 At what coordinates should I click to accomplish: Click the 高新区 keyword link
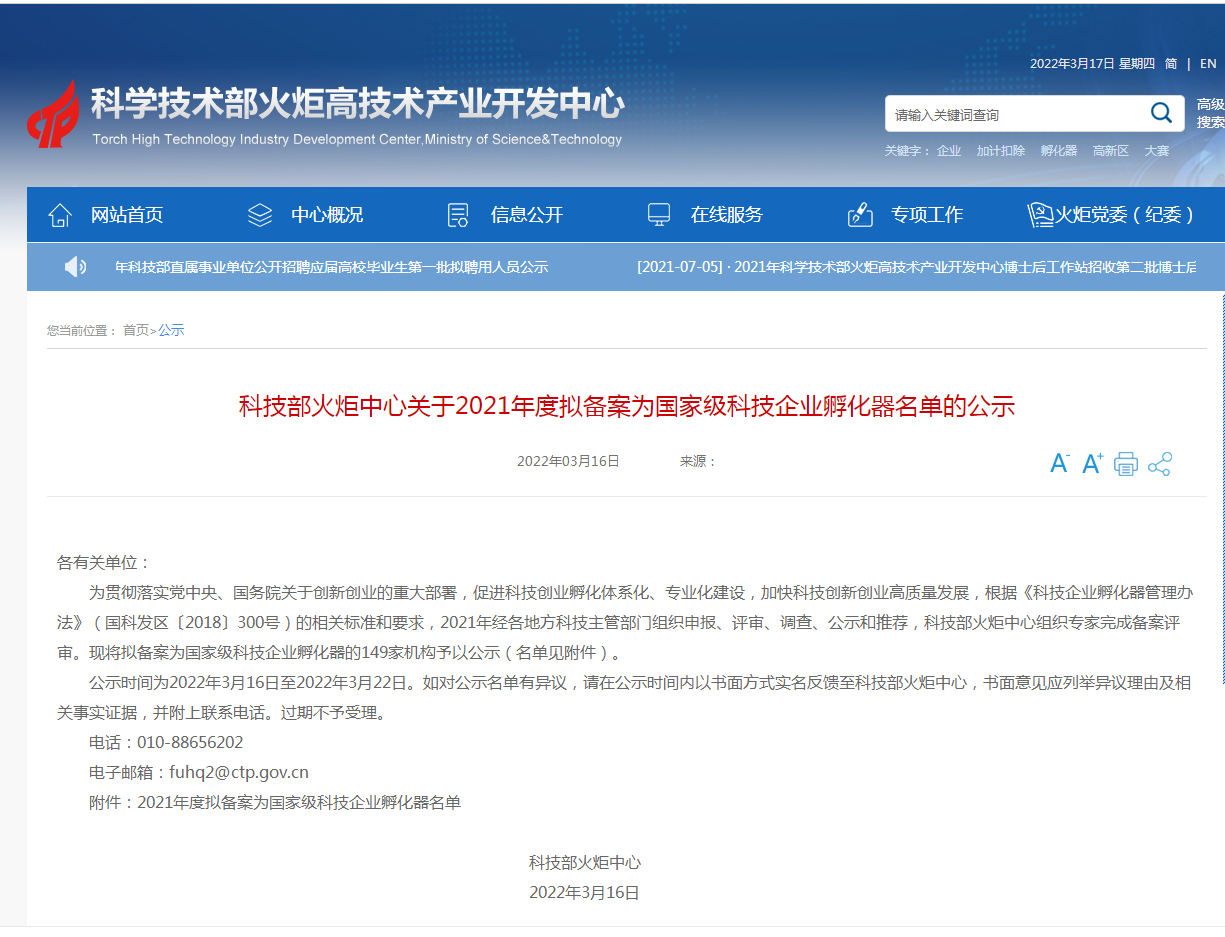pos(1110,151)
